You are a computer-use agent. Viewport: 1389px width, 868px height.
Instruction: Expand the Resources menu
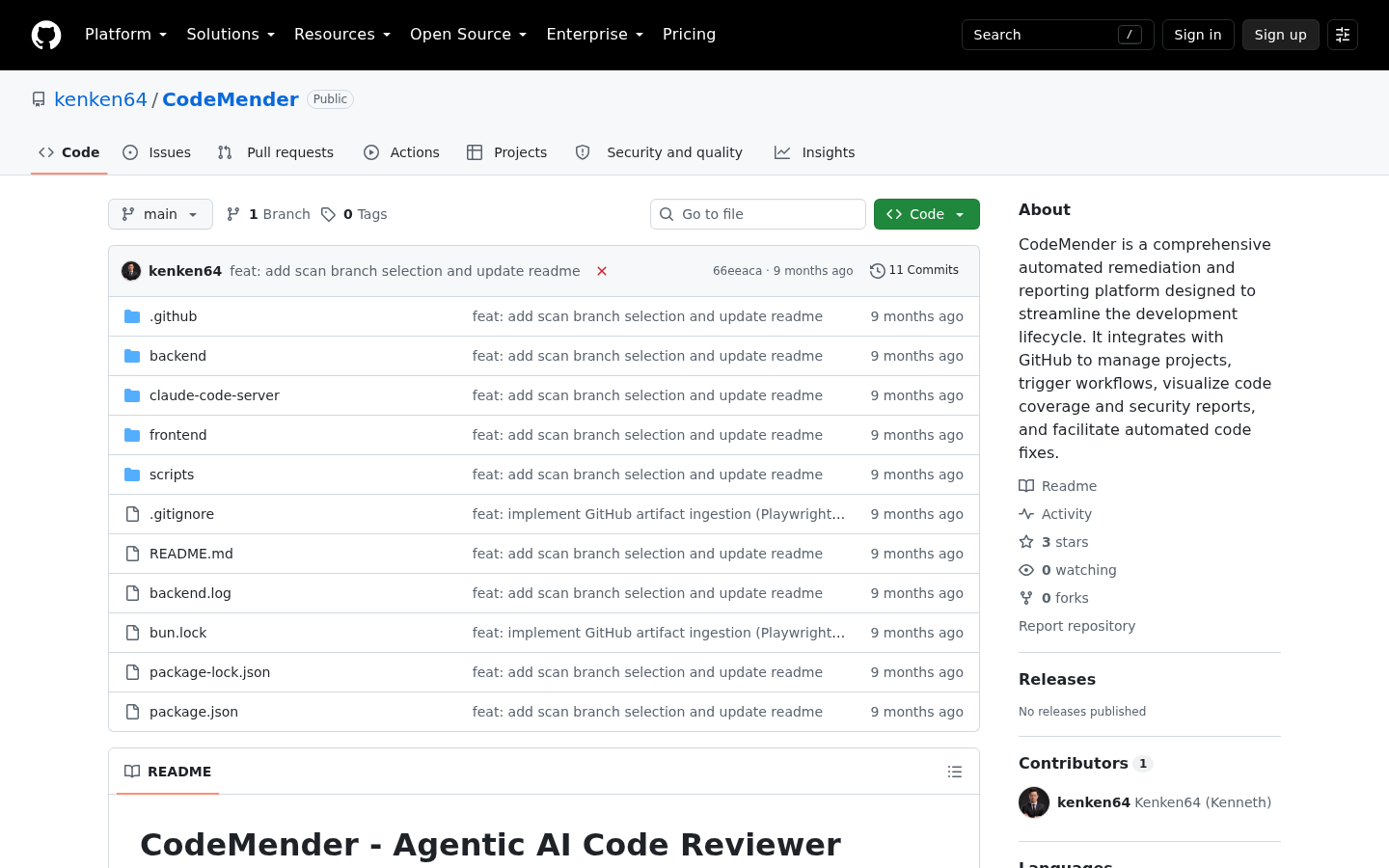pos(342,35)
